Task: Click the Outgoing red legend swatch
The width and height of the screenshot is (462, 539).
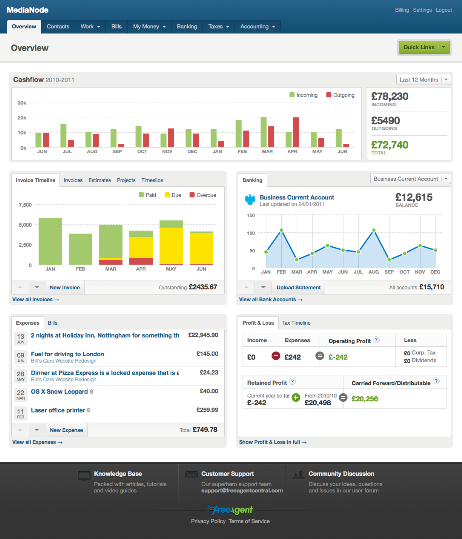Action: pos(328,95)
